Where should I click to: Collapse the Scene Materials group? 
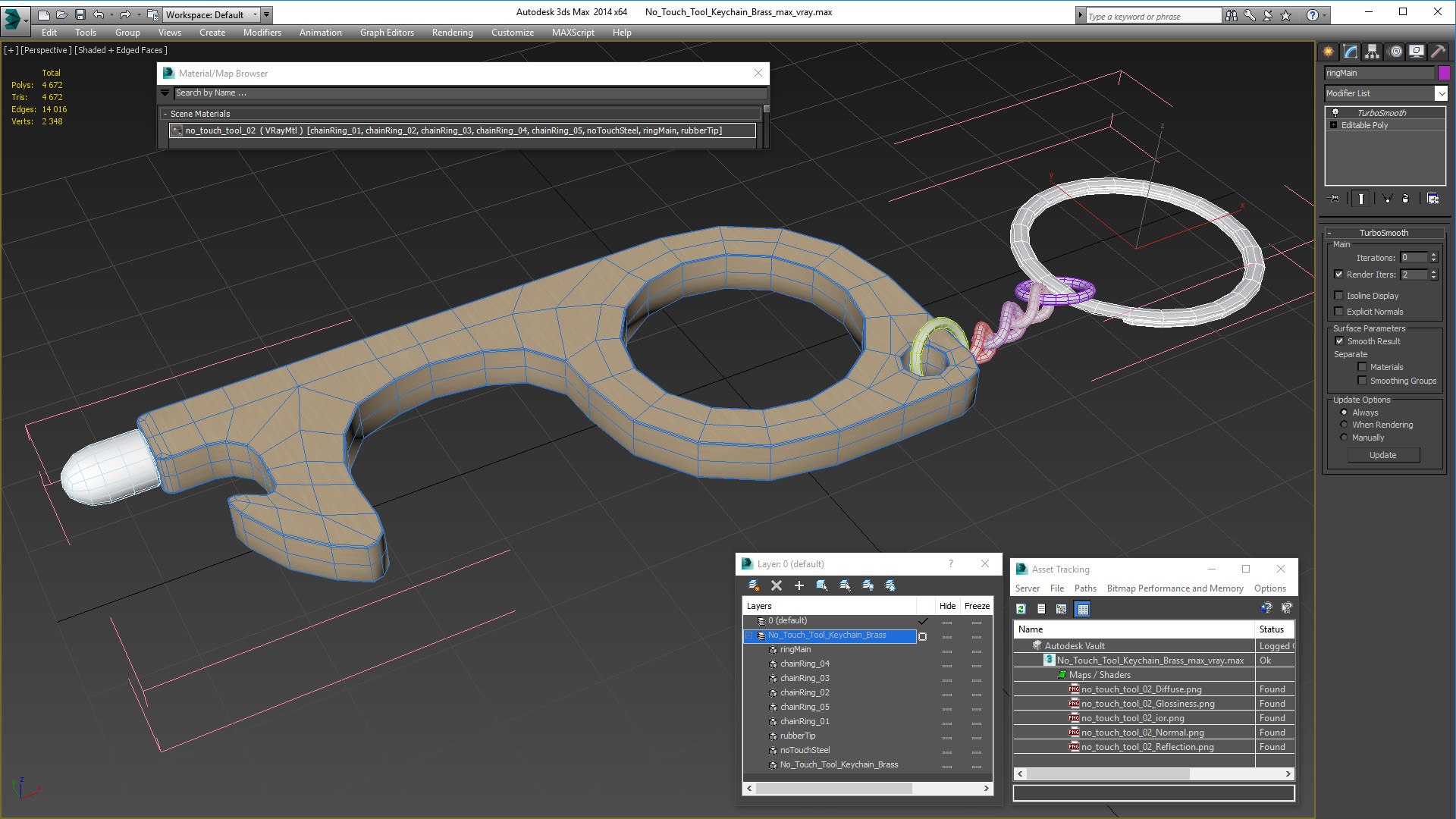pyautogui.click(x=165, y=114)
